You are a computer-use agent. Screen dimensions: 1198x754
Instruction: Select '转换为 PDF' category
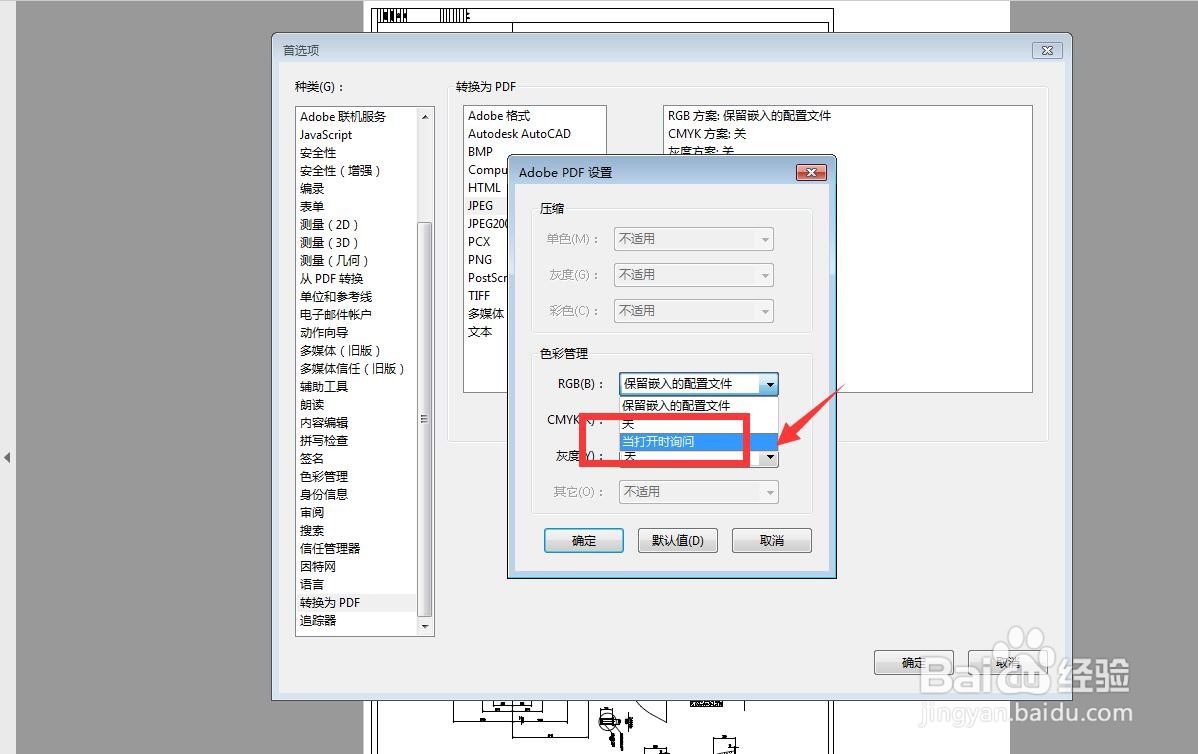pyautogui.click(x=357, y=603)
